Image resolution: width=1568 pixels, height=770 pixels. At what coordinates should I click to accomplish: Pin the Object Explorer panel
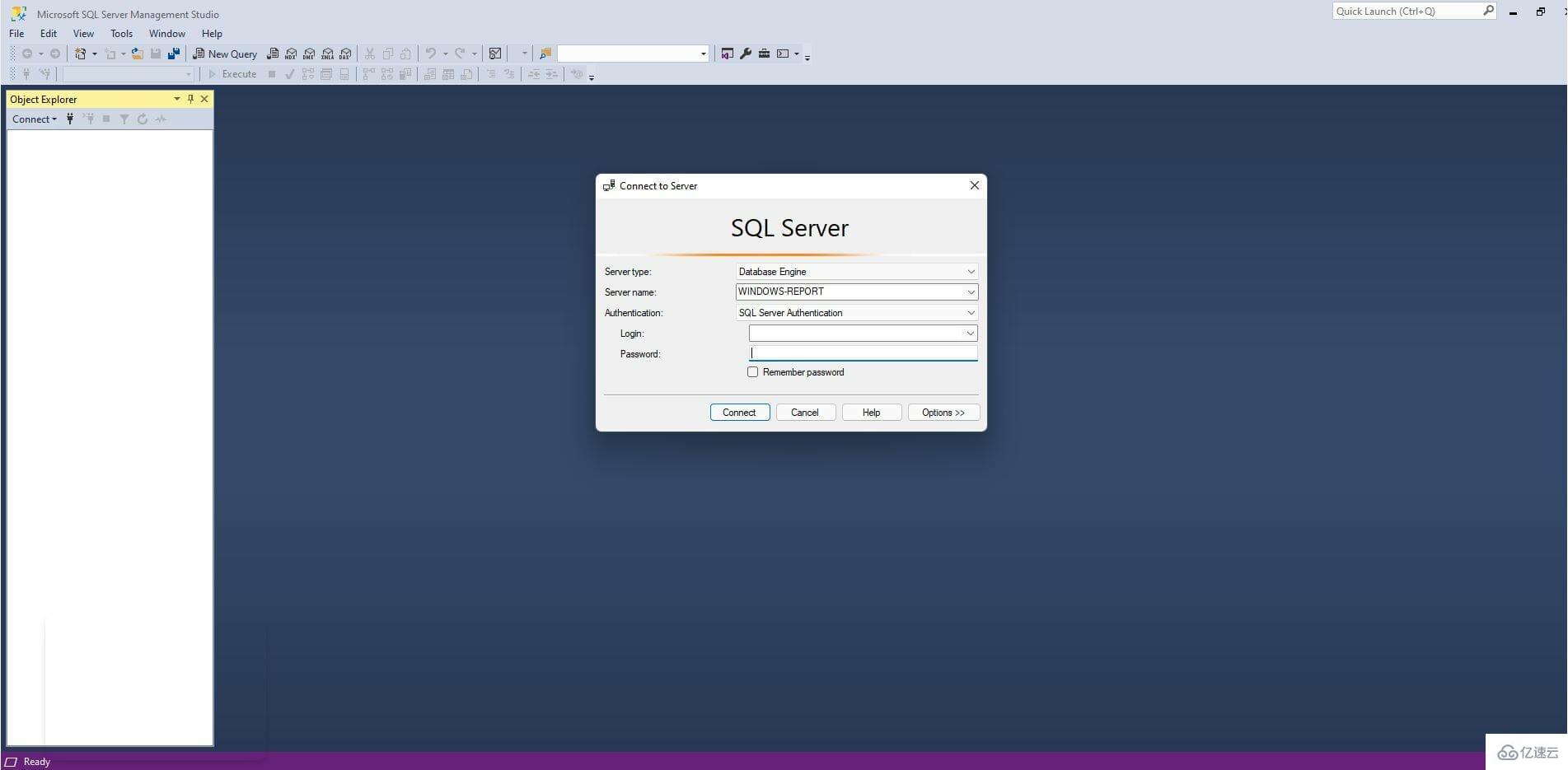pos(190,99)
